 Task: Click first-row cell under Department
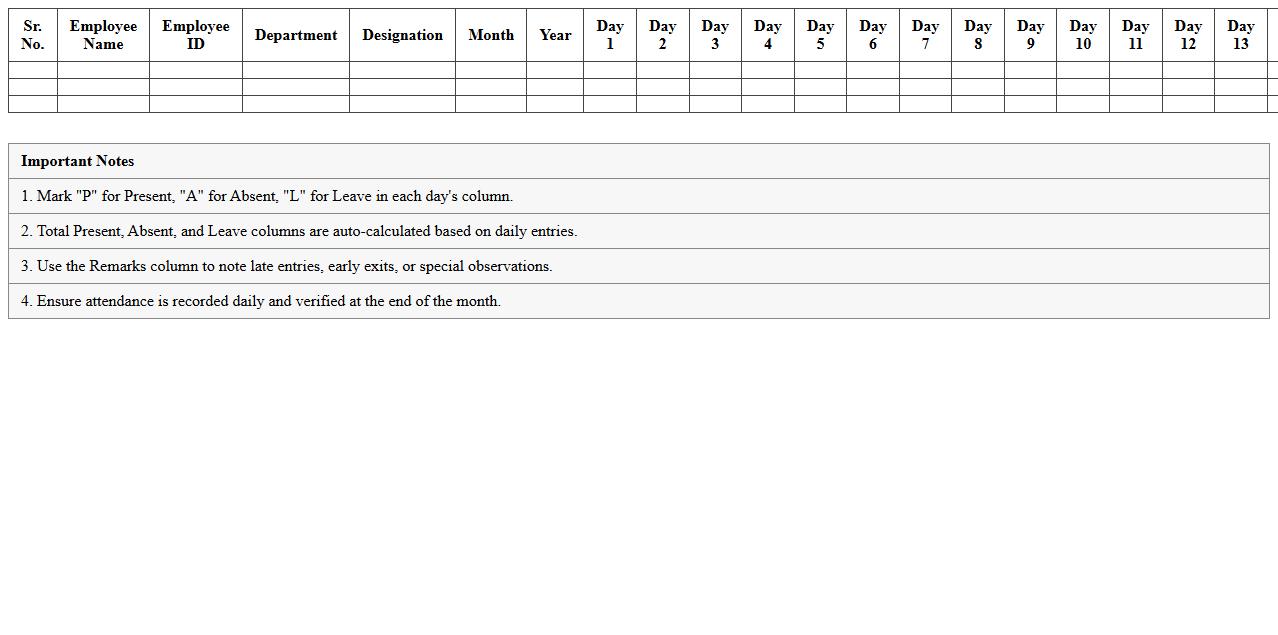295,70
